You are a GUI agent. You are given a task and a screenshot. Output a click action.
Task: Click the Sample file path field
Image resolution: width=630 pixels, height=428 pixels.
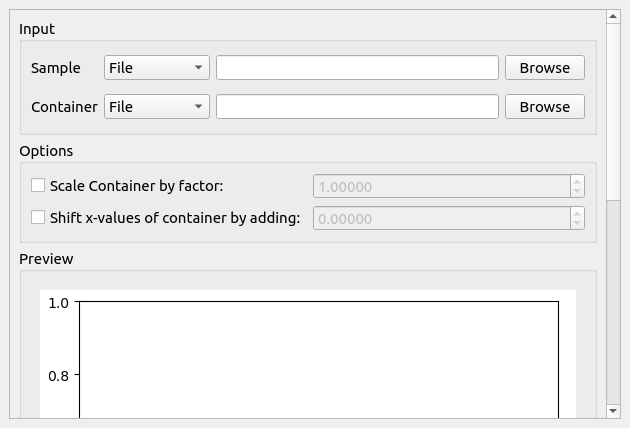coord(357,68)
